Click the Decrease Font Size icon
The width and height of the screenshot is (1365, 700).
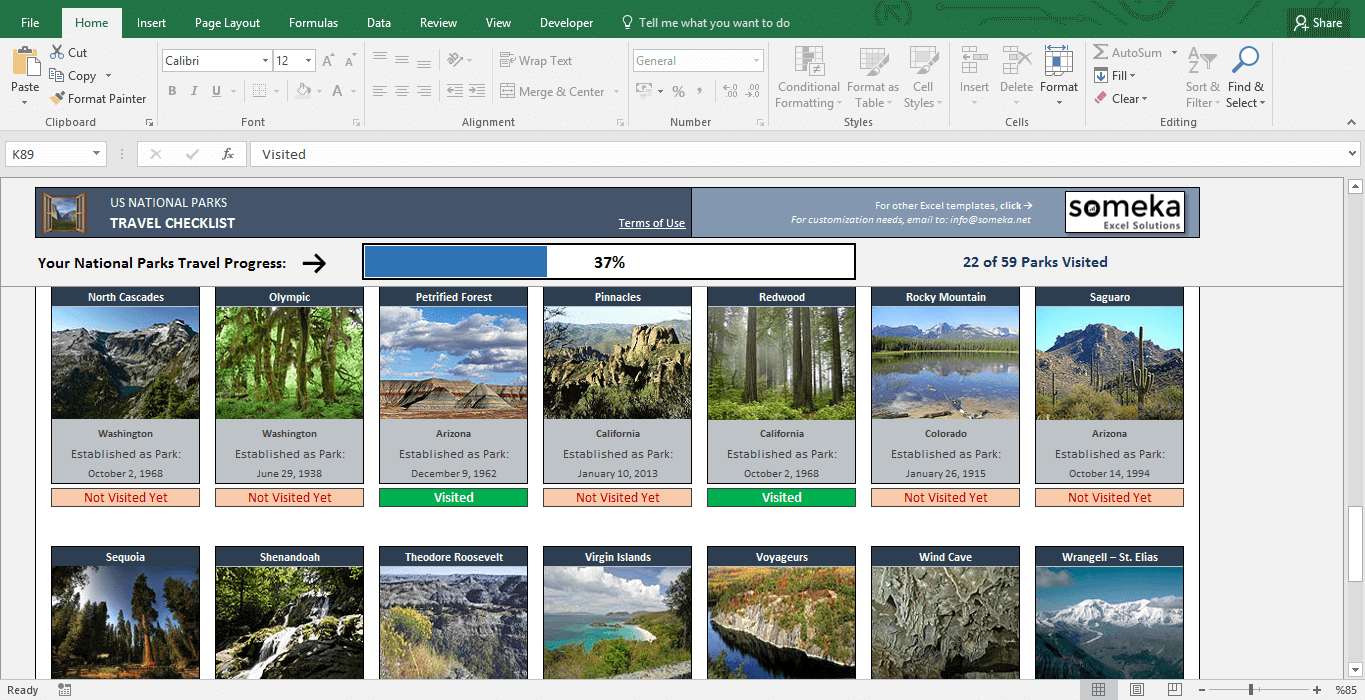[x=350, y=61]
